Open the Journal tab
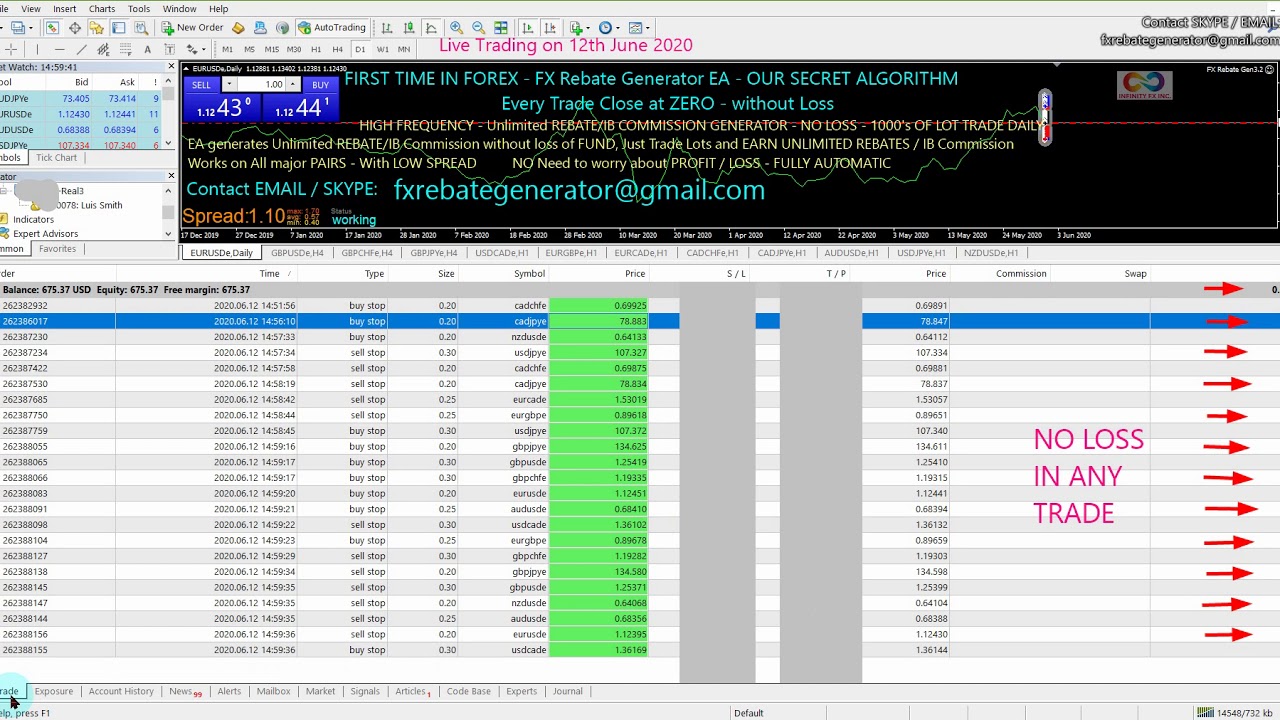1280x720 pixels. point(567,691)
